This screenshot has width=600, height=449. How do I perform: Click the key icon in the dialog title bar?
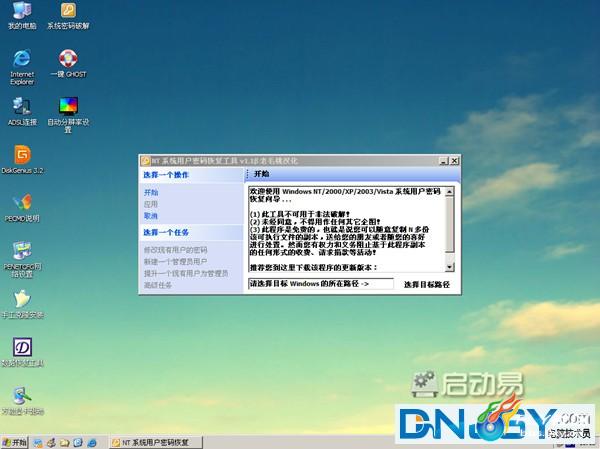tap(145, 161)
